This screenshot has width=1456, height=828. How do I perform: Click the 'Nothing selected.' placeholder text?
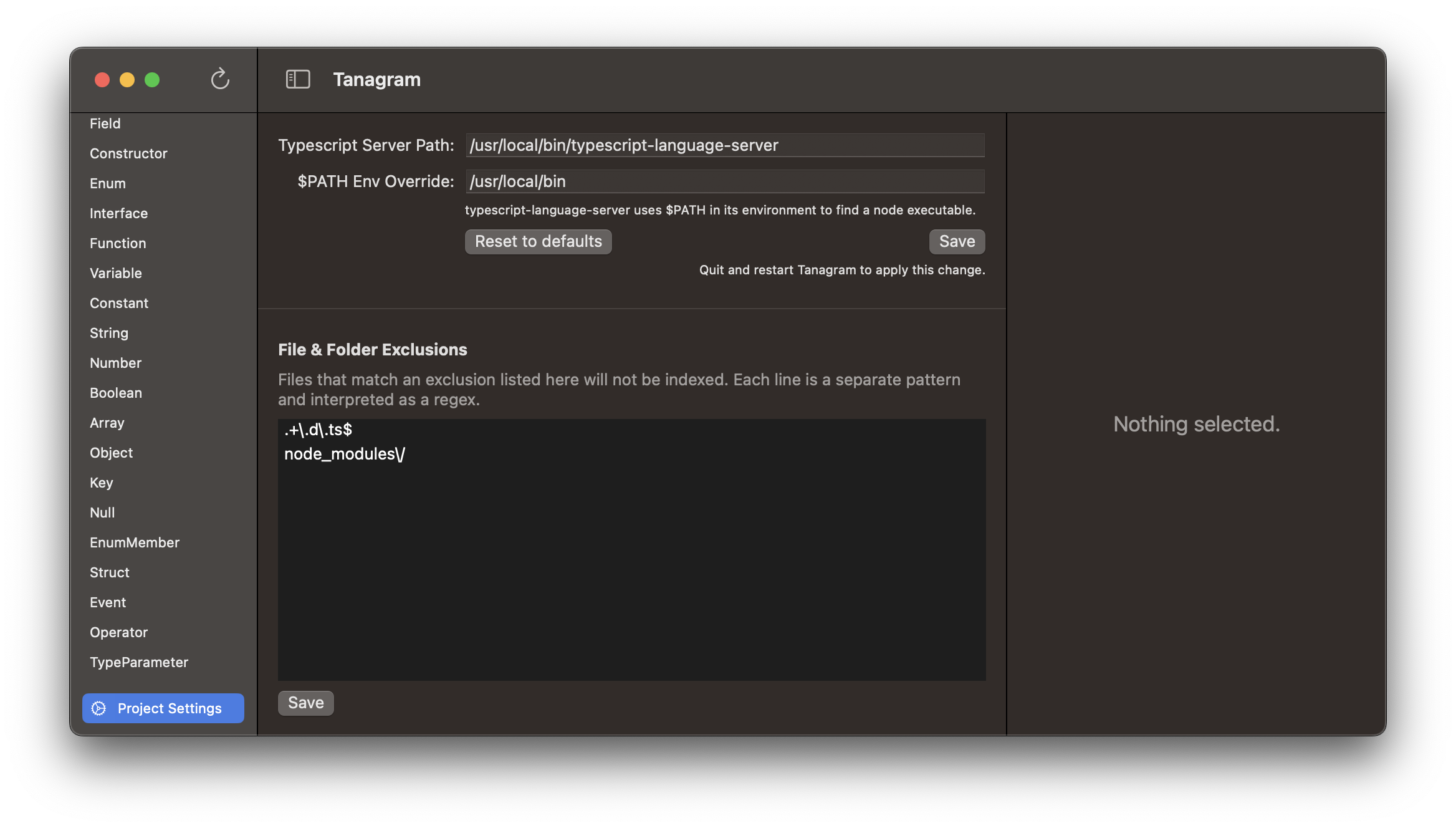(1197, 424)
